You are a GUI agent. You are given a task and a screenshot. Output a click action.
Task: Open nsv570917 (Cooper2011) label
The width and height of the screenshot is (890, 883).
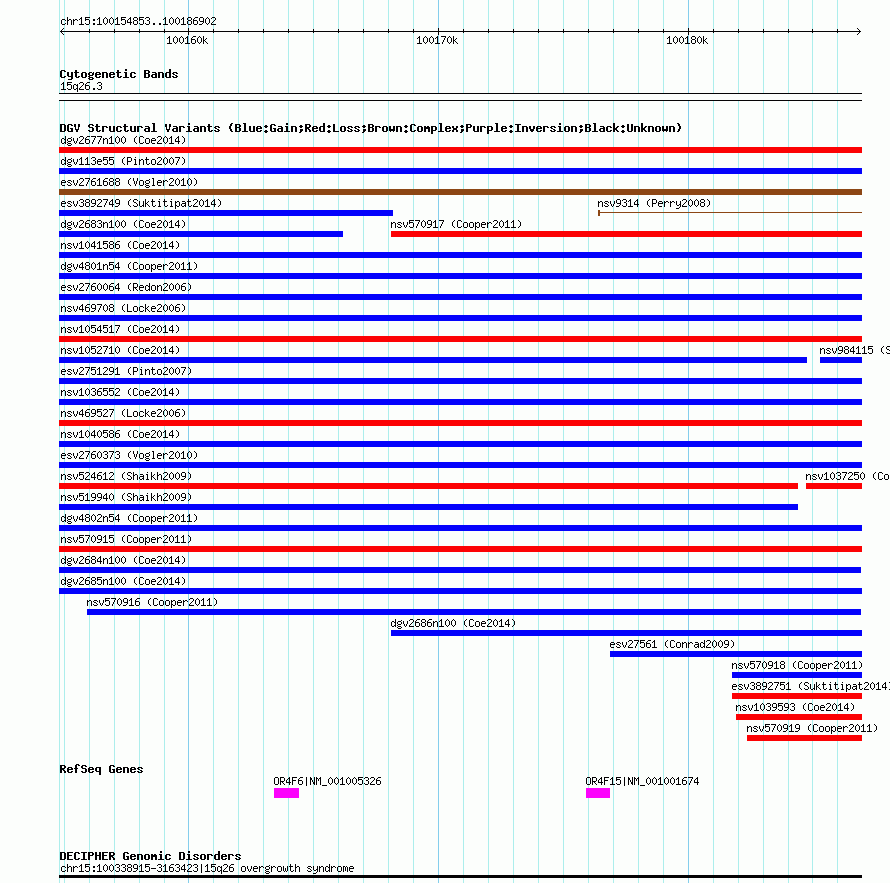tap(456, 224)
